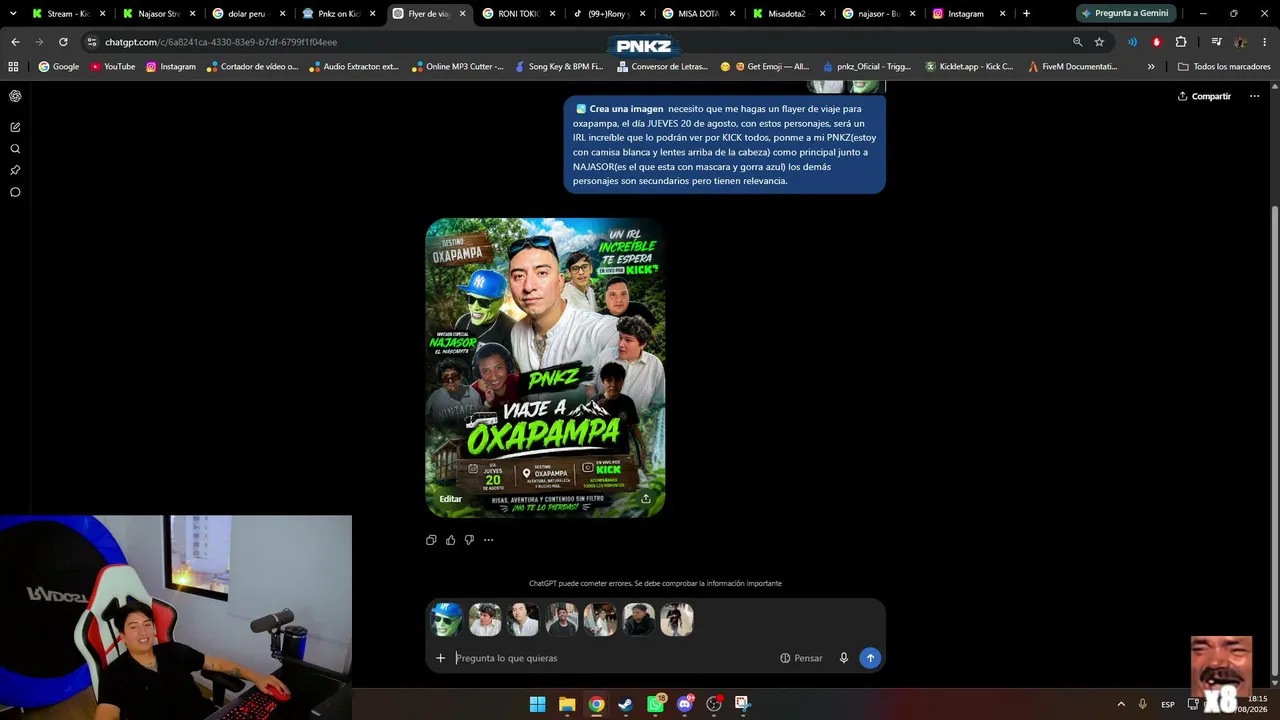This screenshot has height=720, width=1280.
Task: Show hidden bookmarks with double chevron
Action: (1151, 67)
